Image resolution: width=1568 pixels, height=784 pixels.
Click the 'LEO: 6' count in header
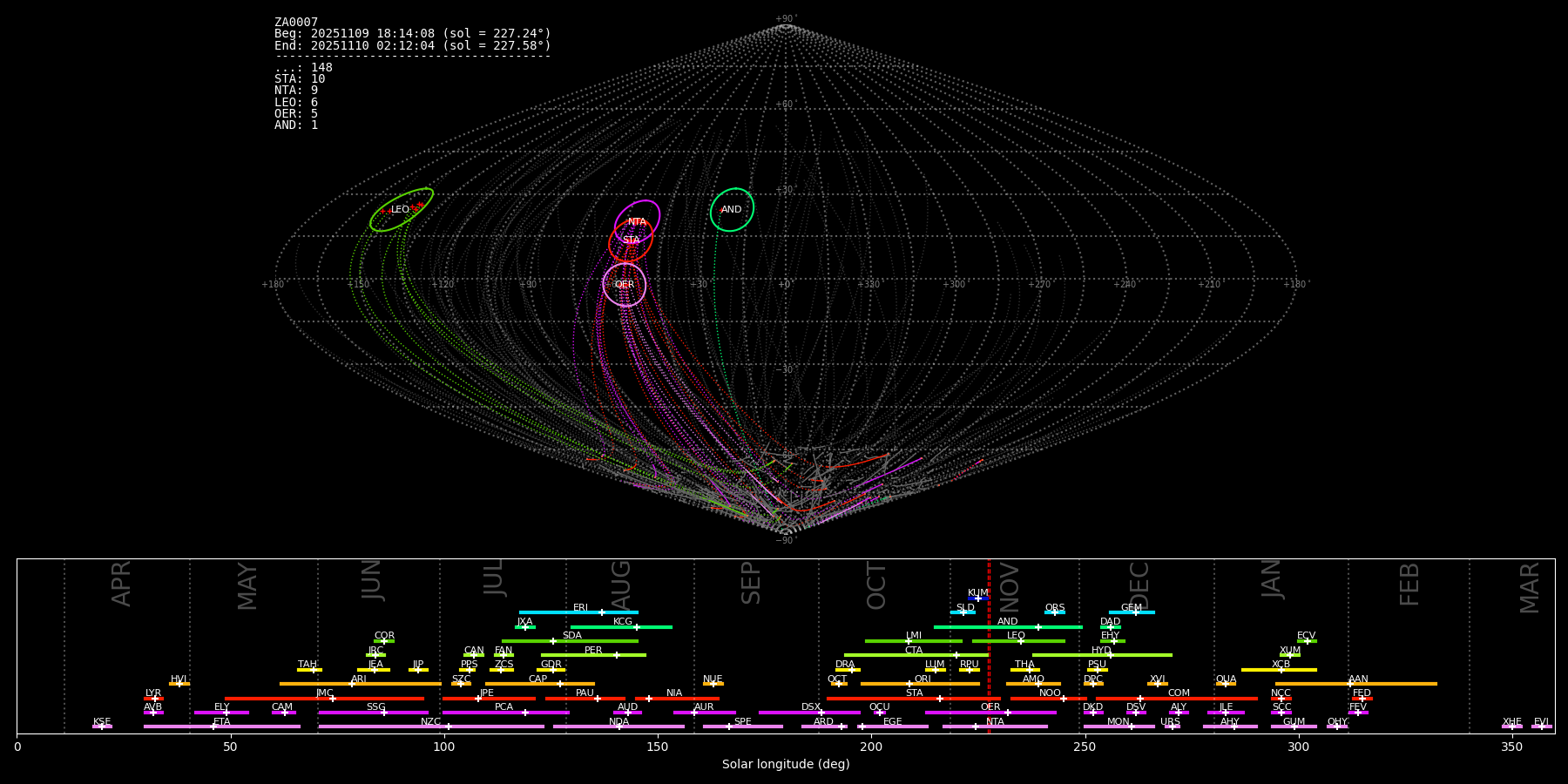tap(296, 102)
